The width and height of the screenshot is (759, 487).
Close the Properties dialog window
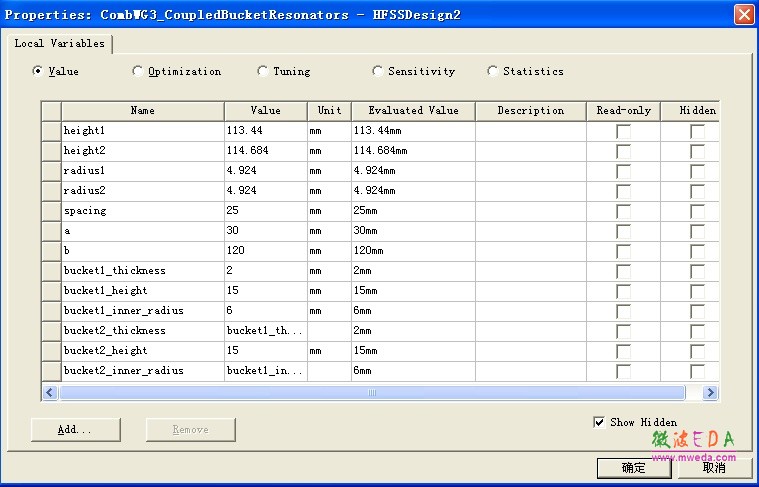(744, 14)
